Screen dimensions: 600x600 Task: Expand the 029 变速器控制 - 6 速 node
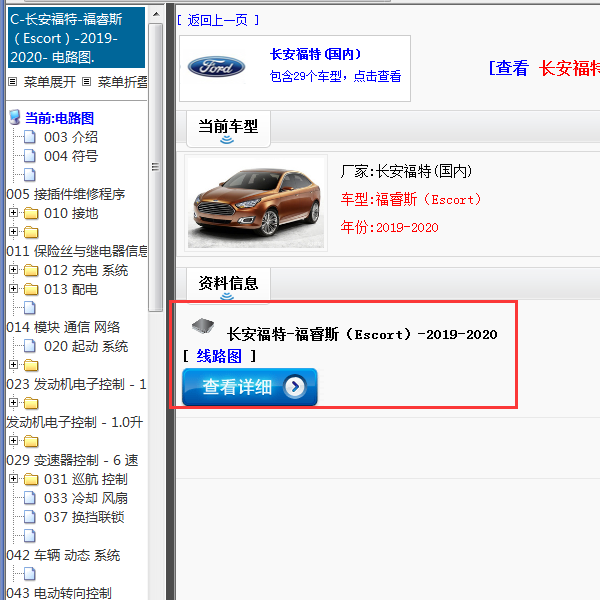pos(13,440)
